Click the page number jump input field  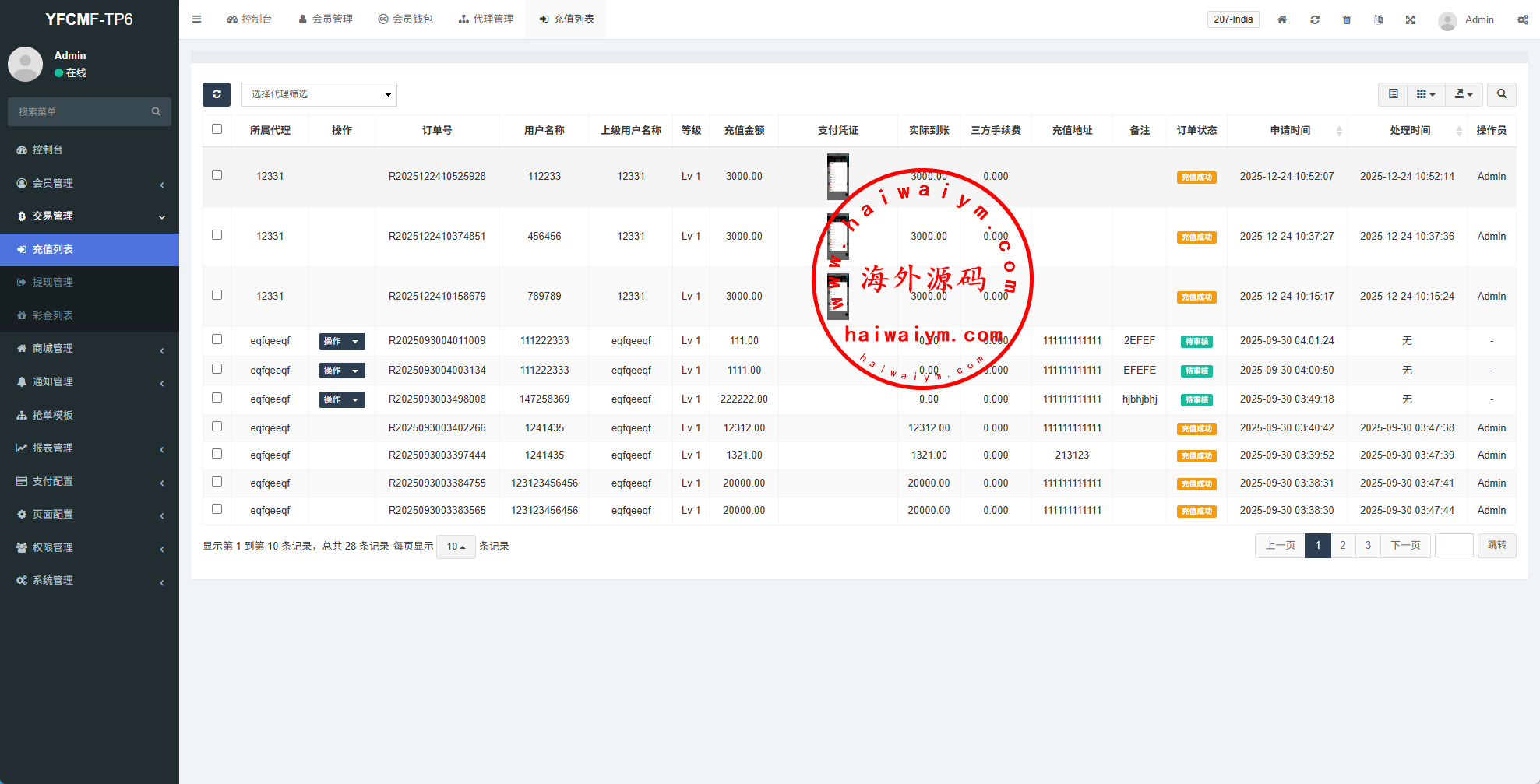pos(1454,545)
